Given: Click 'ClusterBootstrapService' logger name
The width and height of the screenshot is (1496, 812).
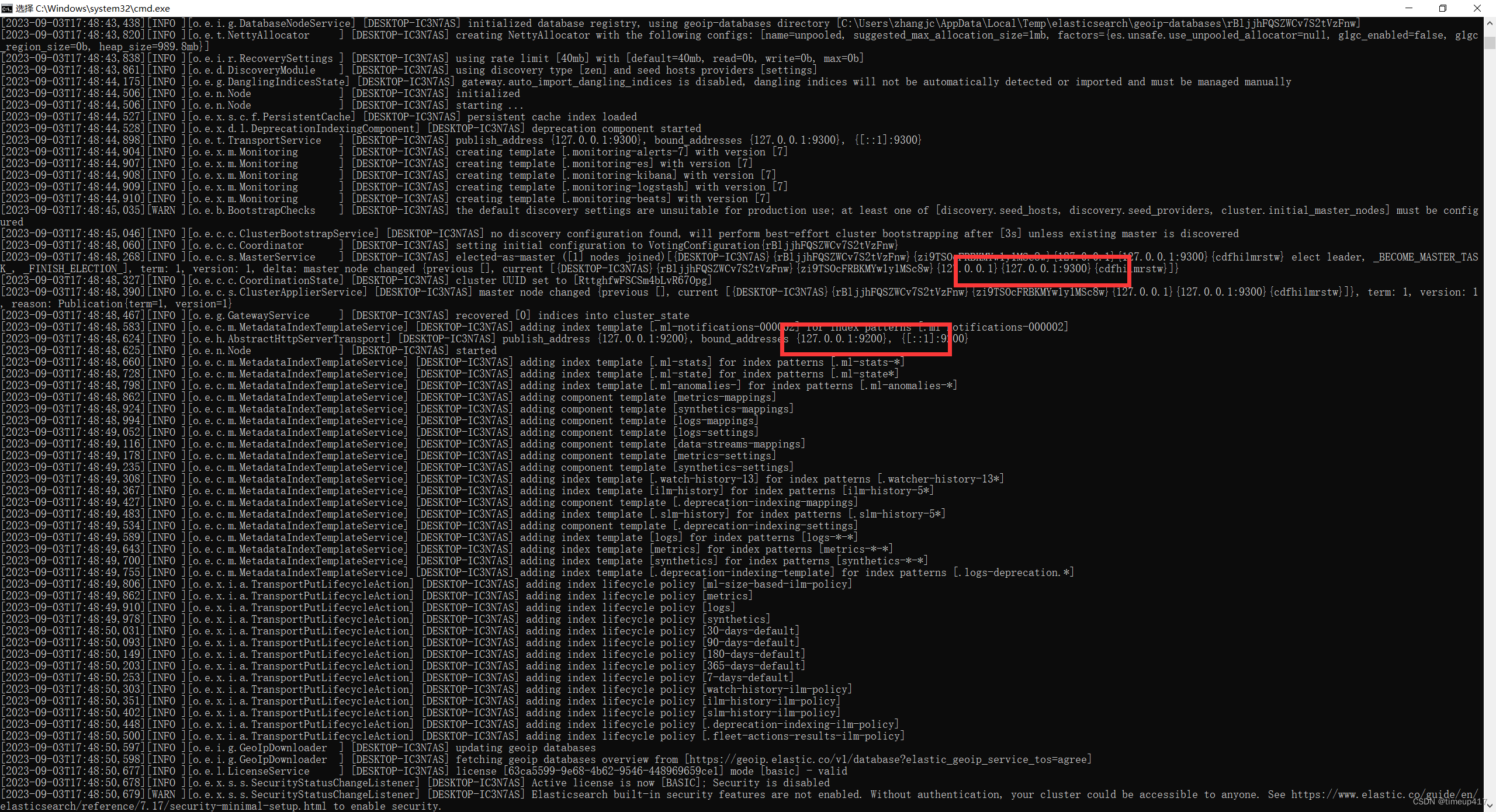Looking at the screenshot, I should point(306,234).
